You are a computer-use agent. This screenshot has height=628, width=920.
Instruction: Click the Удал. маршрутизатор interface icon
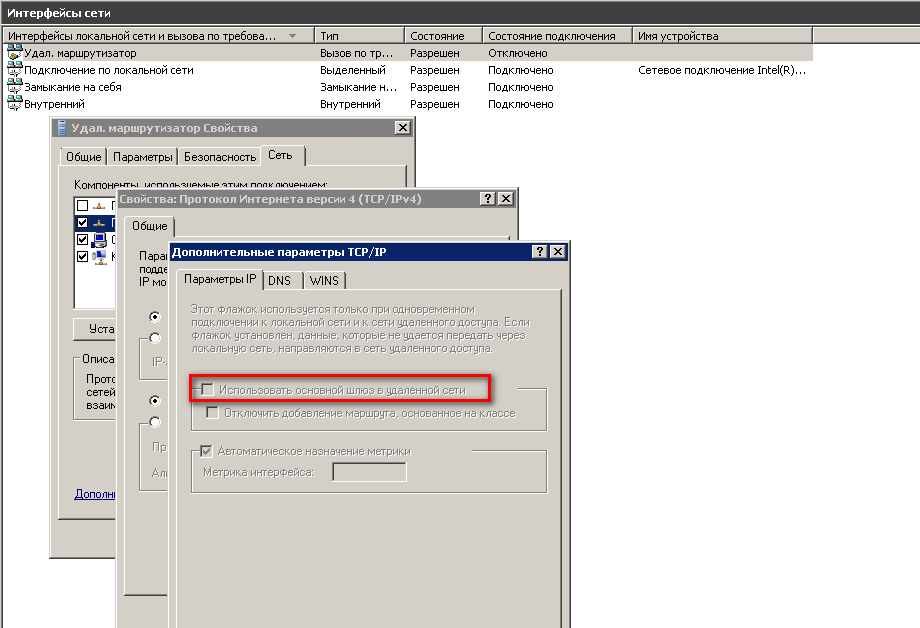tap(14, 53)
